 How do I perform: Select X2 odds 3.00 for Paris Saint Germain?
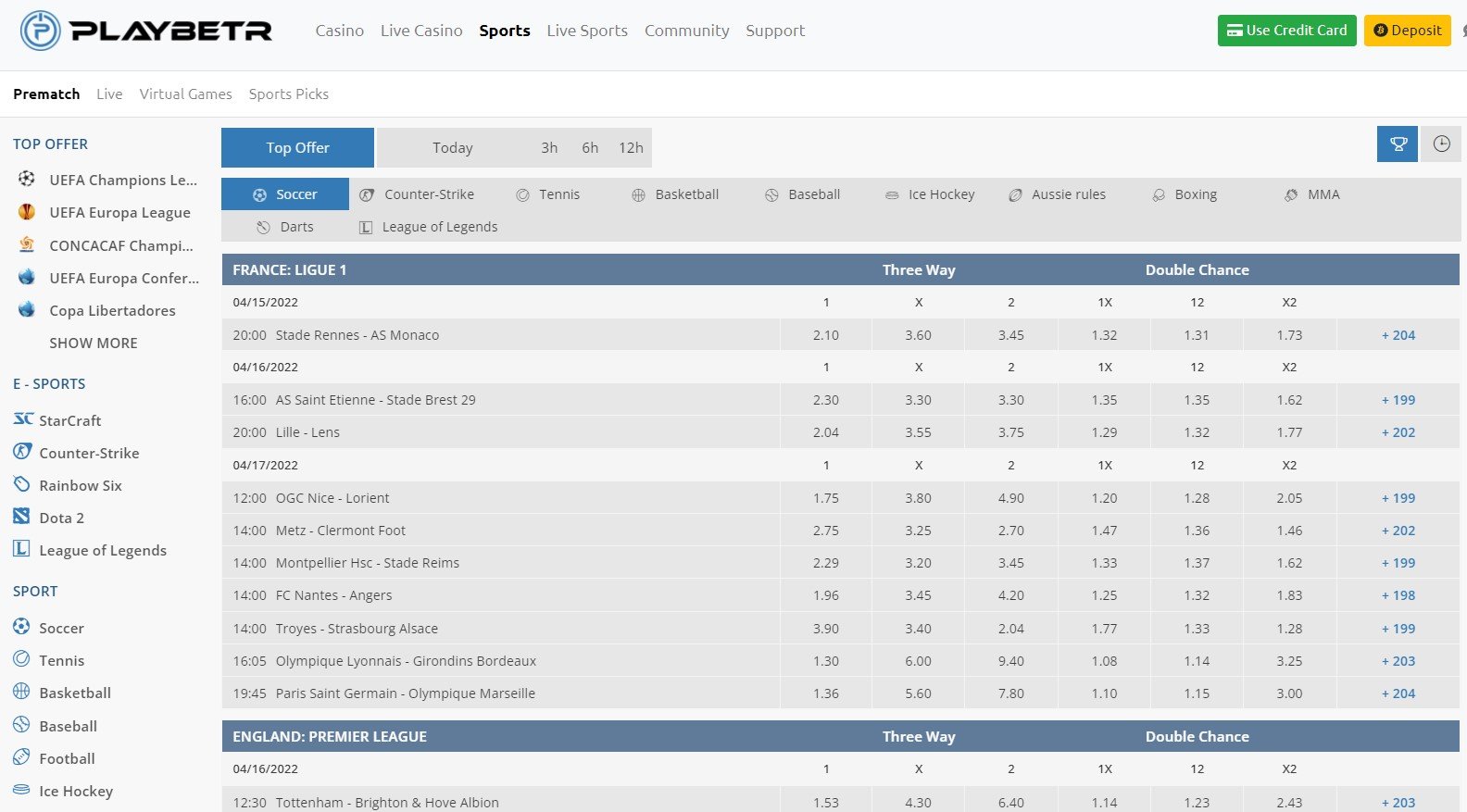(1289, 693)
